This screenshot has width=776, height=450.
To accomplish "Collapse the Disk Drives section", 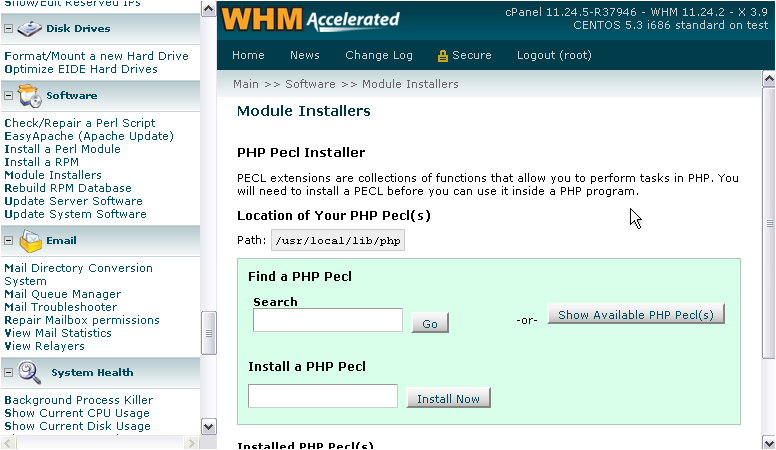I will 8,29.
